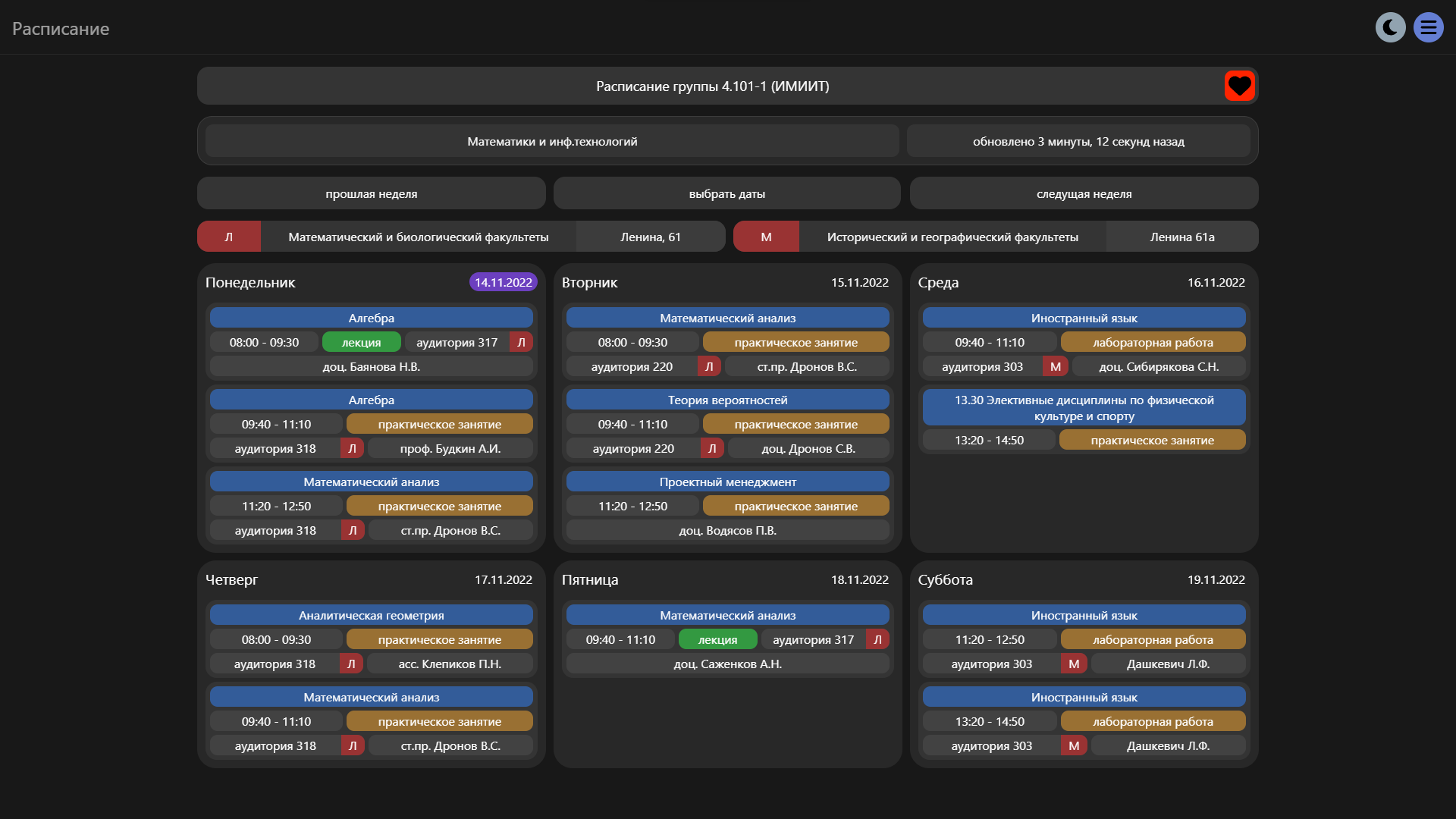The image size is (1456, 819).
Task: Select the Пятница day heading
Action: (590, 579)
